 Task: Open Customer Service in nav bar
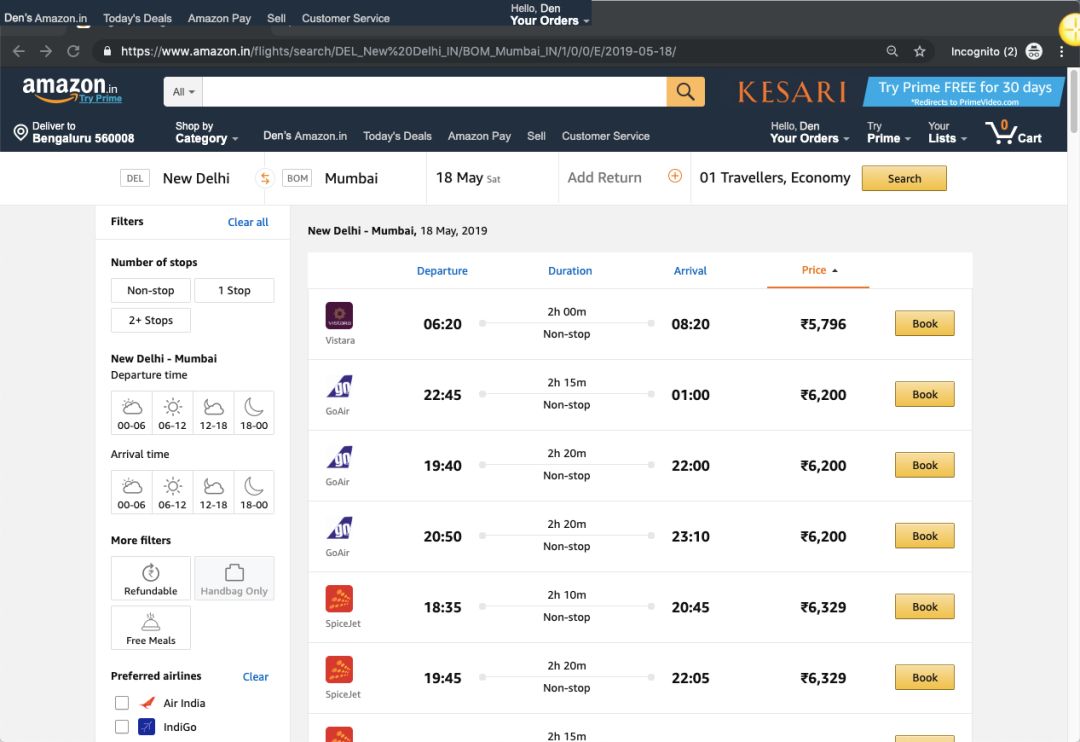click(605, 136)
